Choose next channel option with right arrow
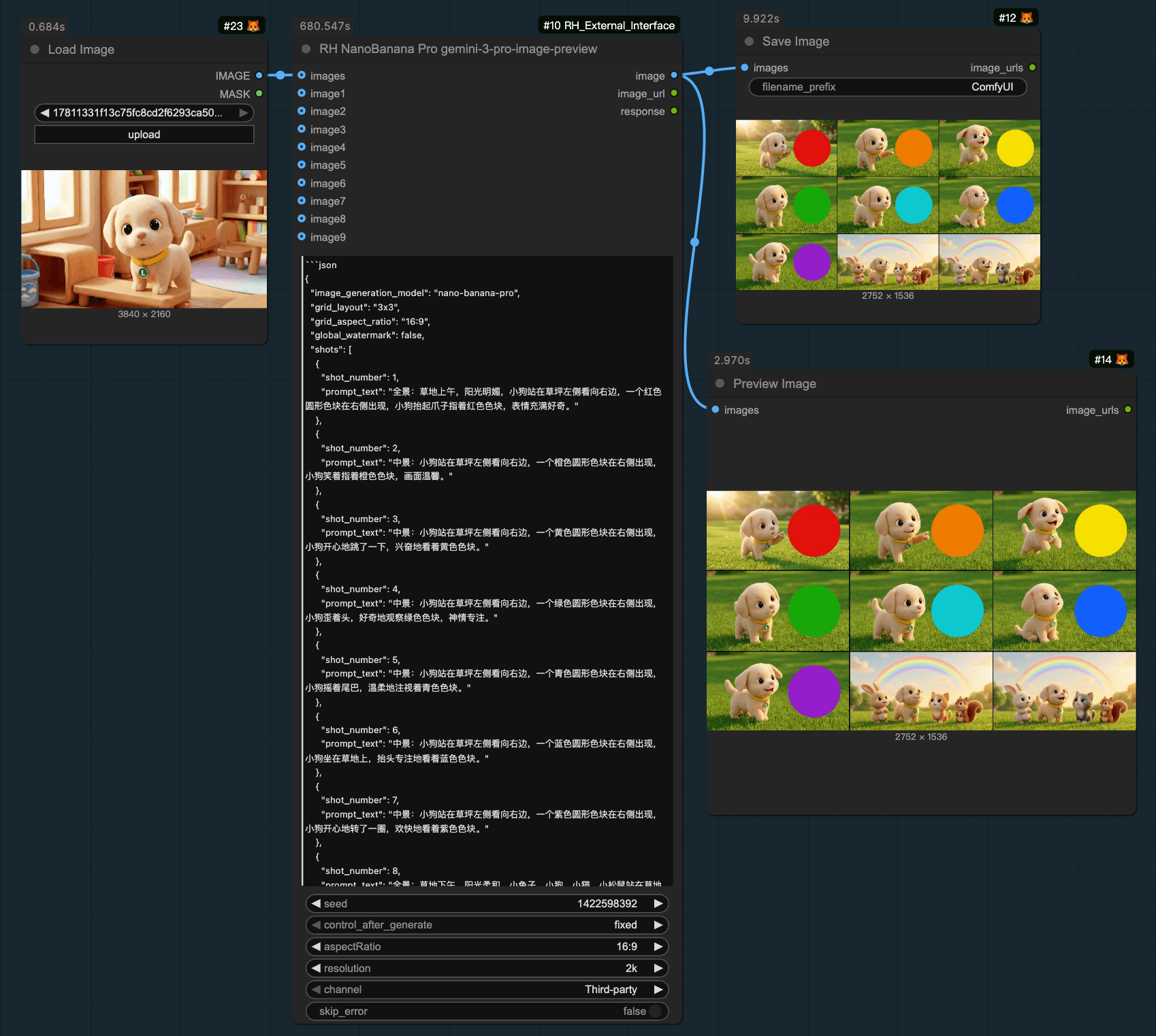Image resolution: width=1156 pixels, height=1036 pixels. 658,990
